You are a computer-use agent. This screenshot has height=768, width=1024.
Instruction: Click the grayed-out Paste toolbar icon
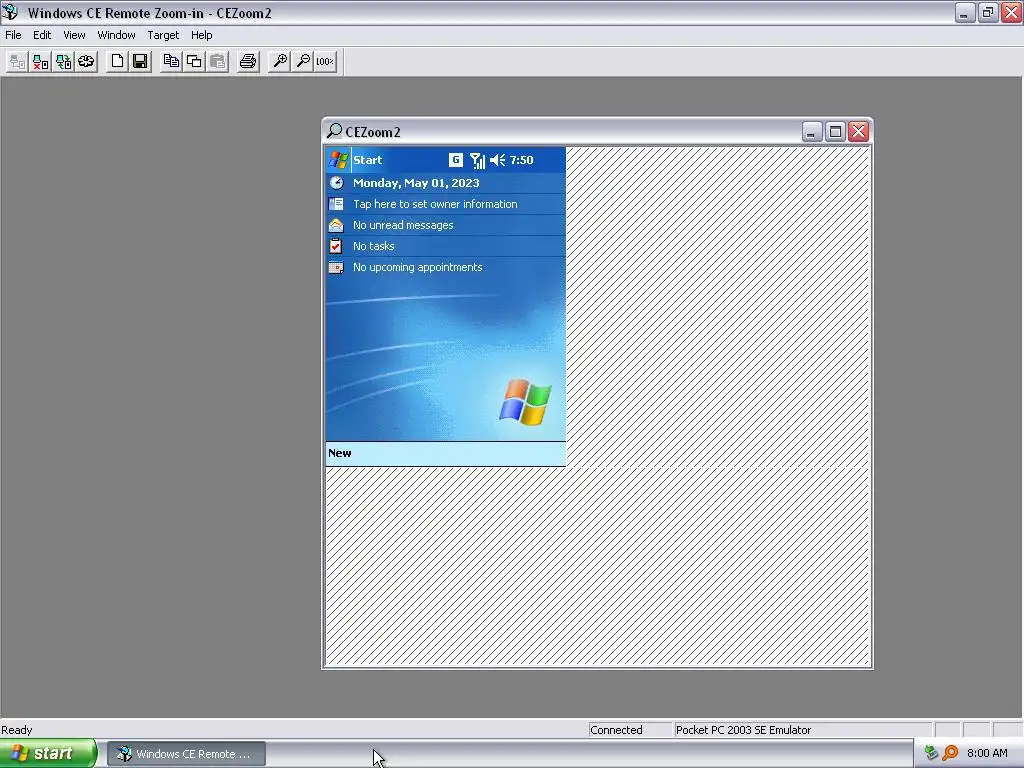[x=217, y=61]
